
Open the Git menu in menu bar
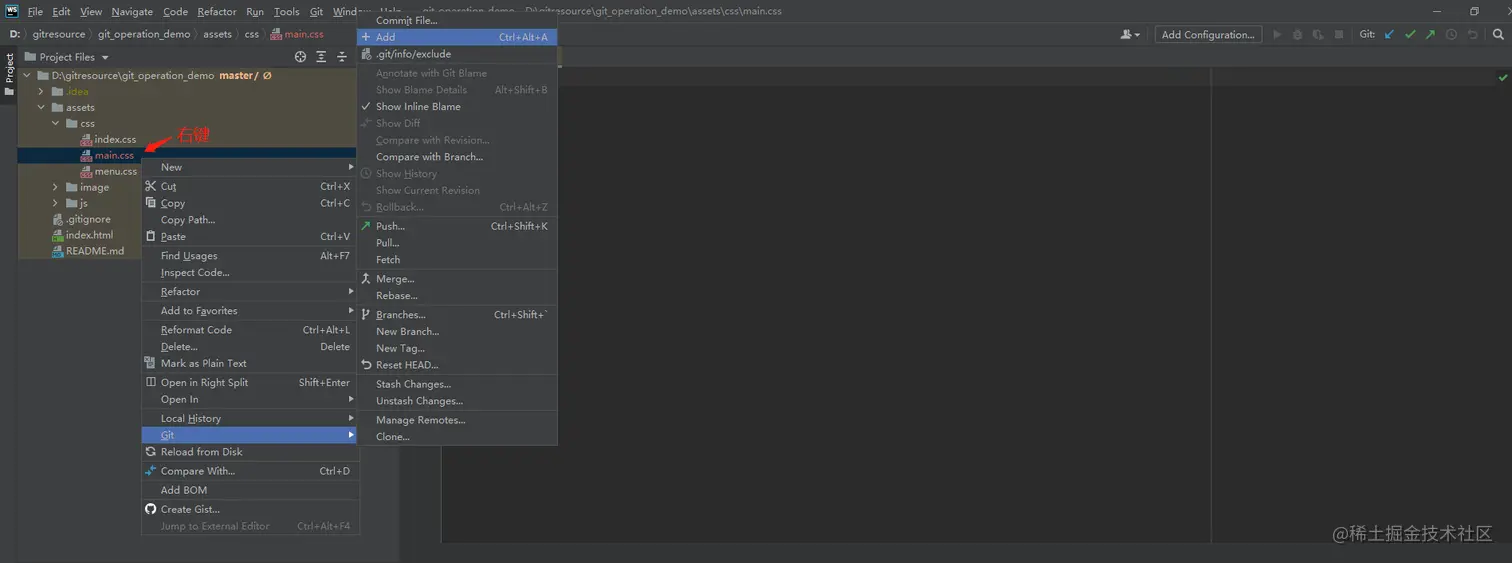[x=316, y=12]
